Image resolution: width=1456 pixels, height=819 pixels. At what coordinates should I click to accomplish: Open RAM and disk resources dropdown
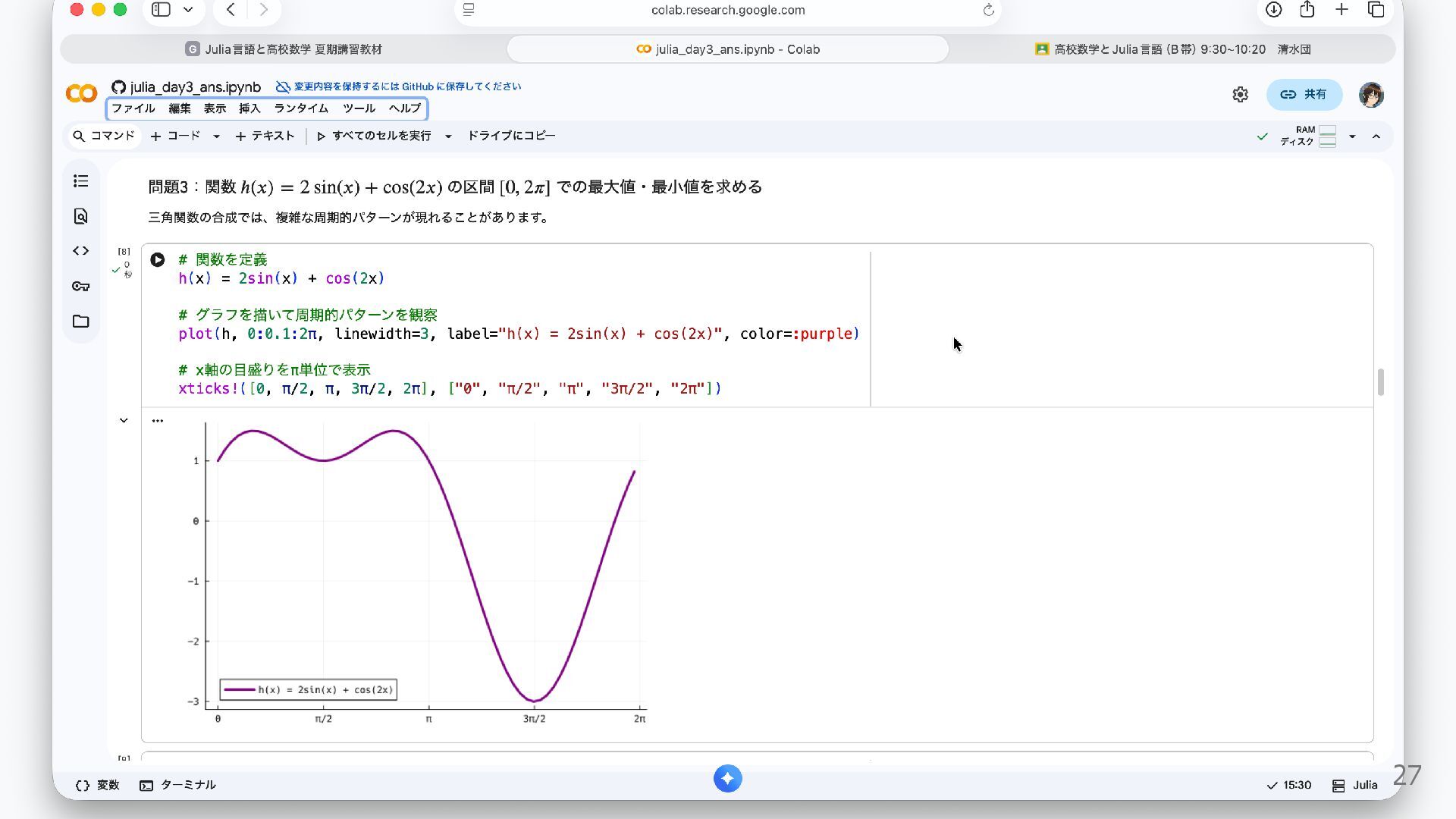(x=1351, y=136)
